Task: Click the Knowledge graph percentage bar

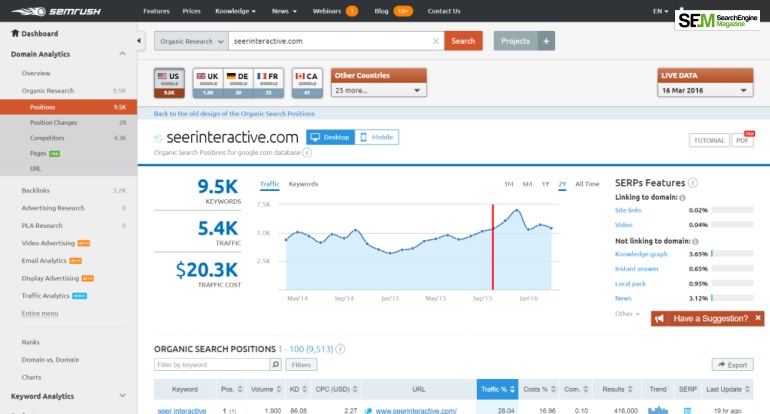Action: (x=732, y=254)
